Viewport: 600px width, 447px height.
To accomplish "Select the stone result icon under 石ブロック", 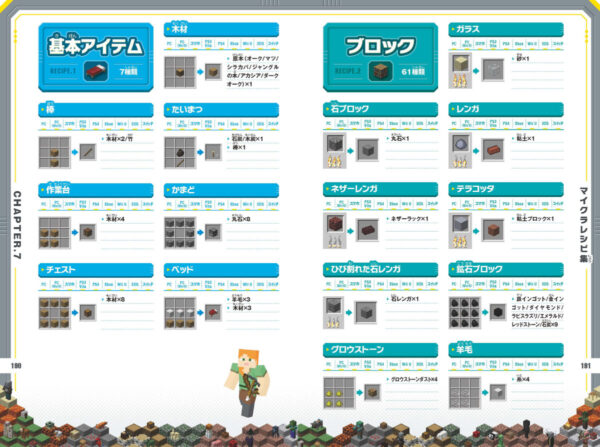I will point(367,150).
